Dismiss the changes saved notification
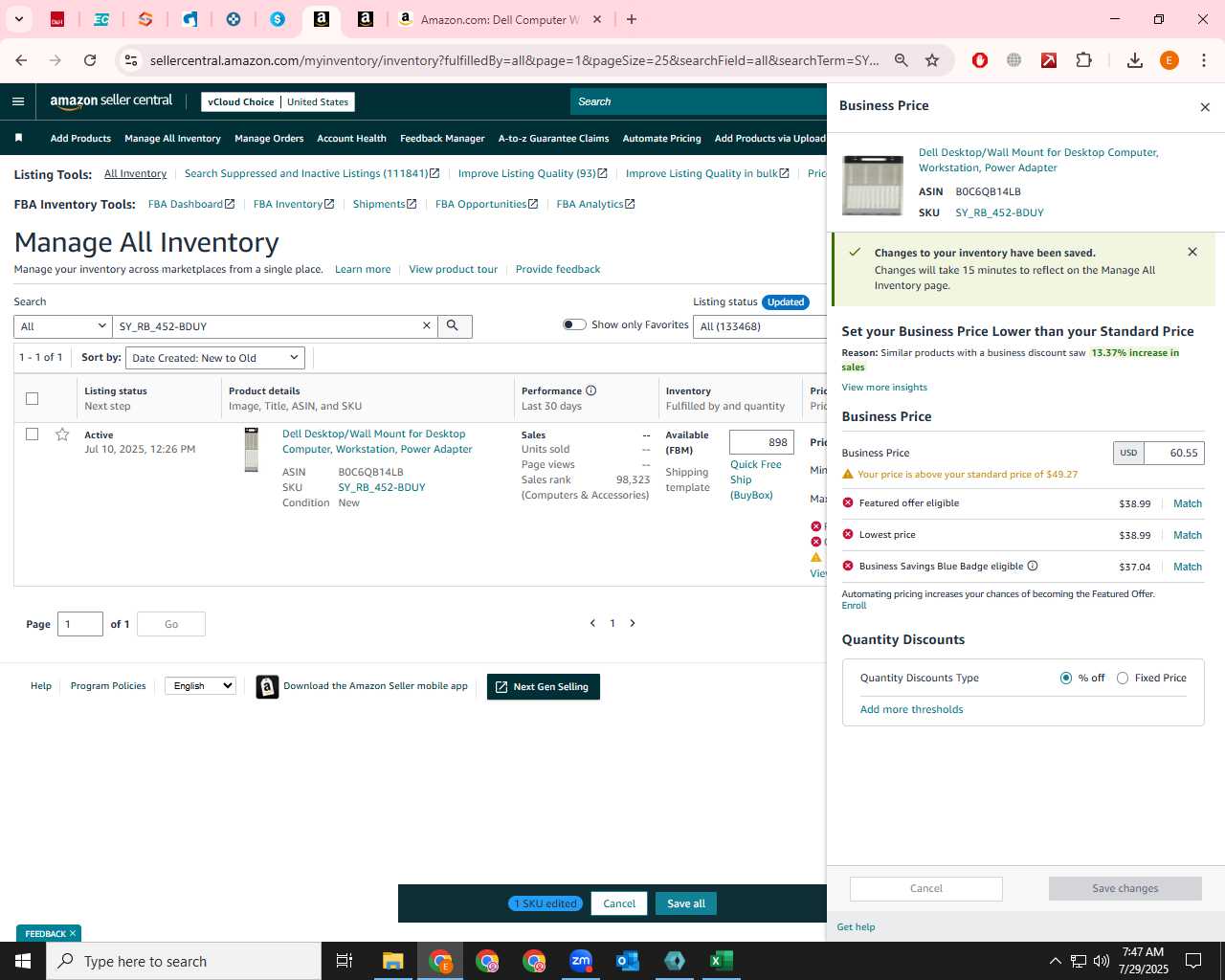1225x980 pixels. [1192, 252]
